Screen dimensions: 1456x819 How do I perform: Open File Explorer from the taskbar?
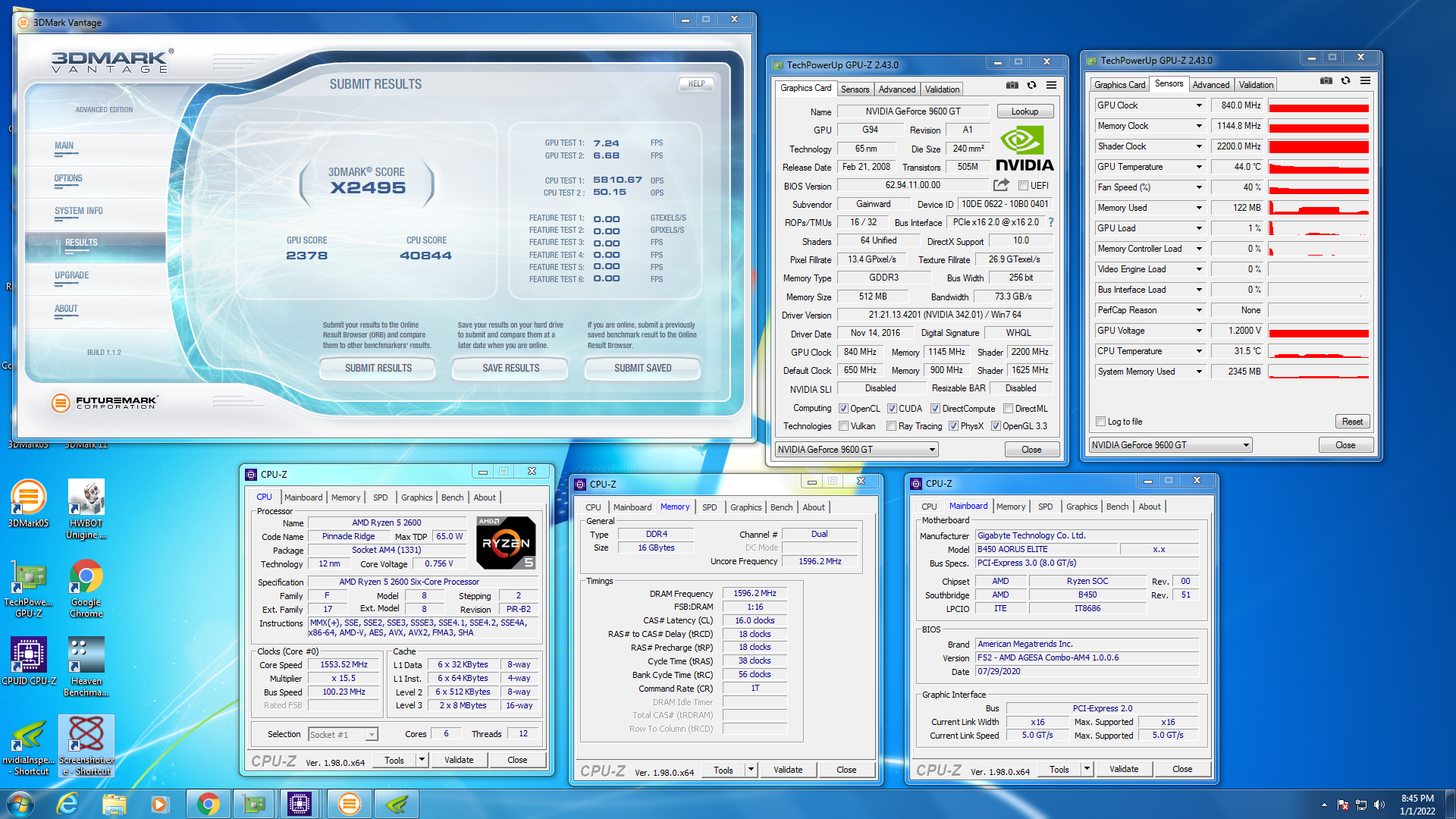tap(114, 804)
